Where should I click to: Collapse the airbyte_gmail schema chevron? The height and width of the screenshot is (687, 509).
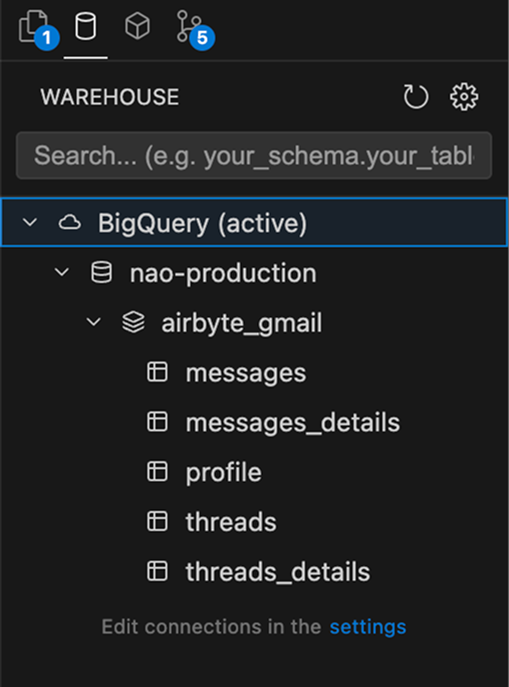coord(94,322)
